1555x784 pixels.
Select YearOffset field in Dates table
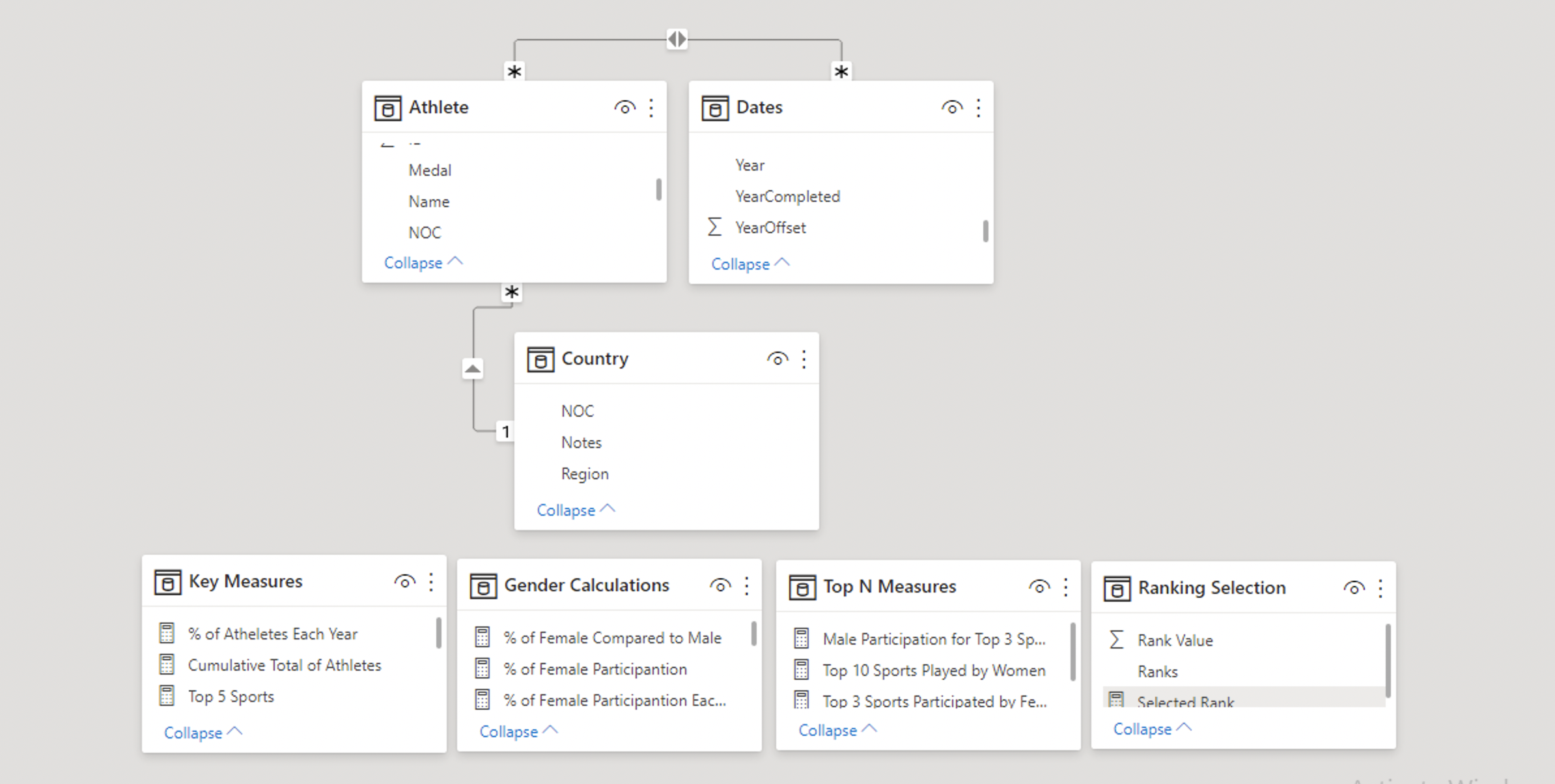pos(770,228)
